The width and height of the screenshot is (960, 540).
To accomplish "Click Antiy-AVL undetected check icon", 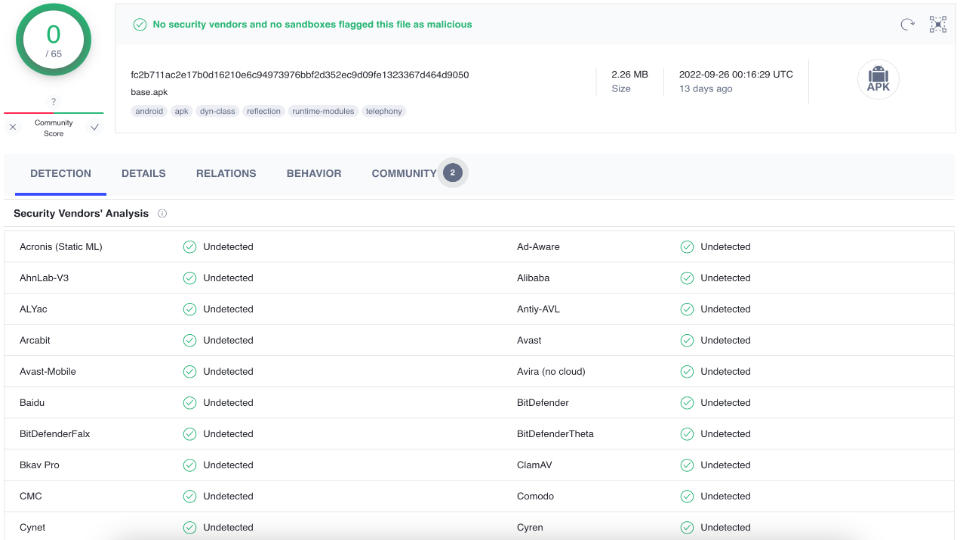I will pyautogui.click(x=687, y=309).
